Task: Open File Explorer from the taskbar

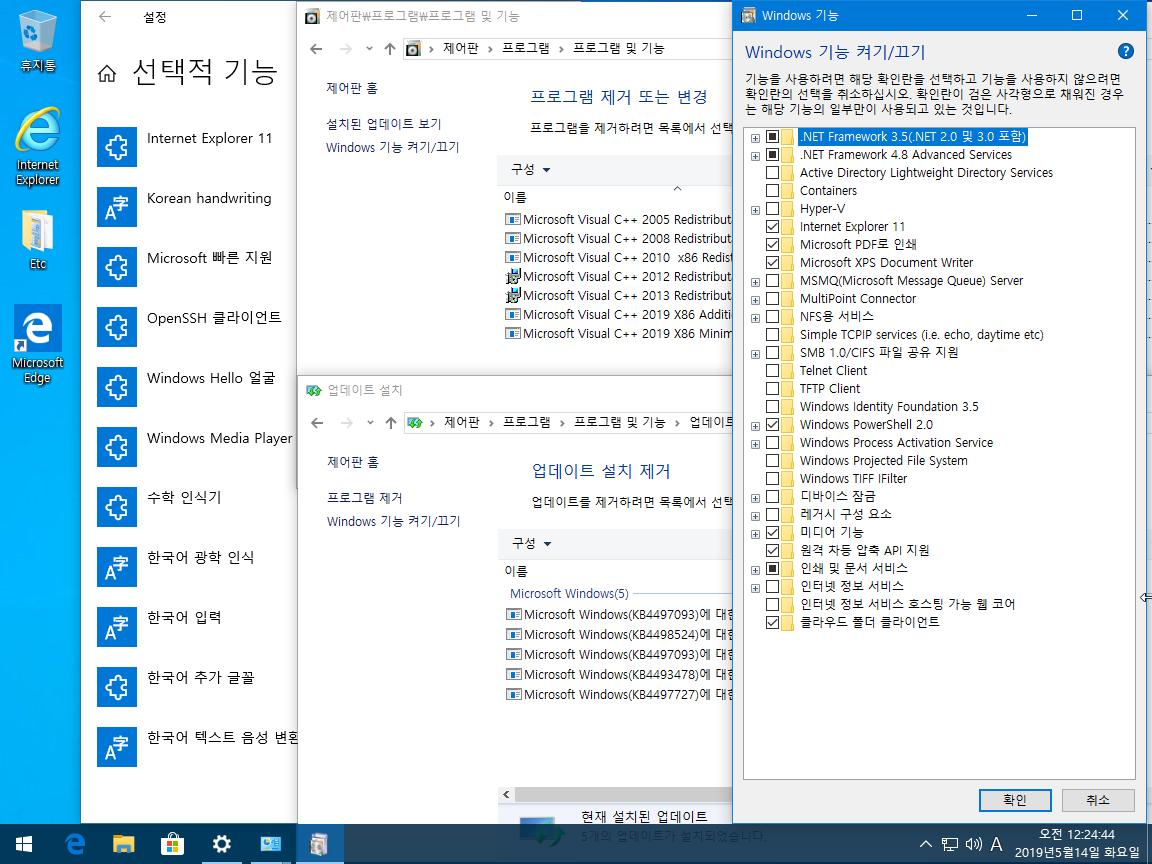Action: coord(123,844)
